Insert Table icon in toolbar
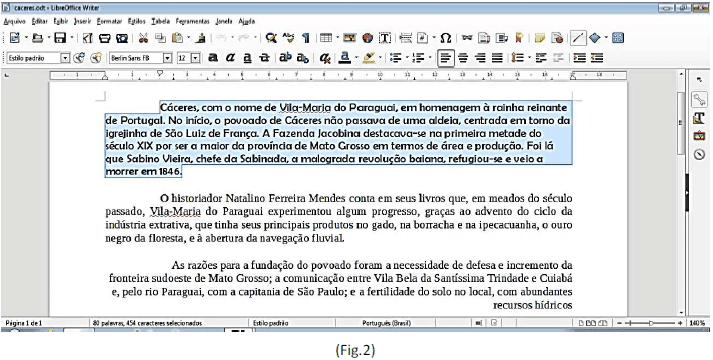Screen dimensions: 713x360 (326, 38)
